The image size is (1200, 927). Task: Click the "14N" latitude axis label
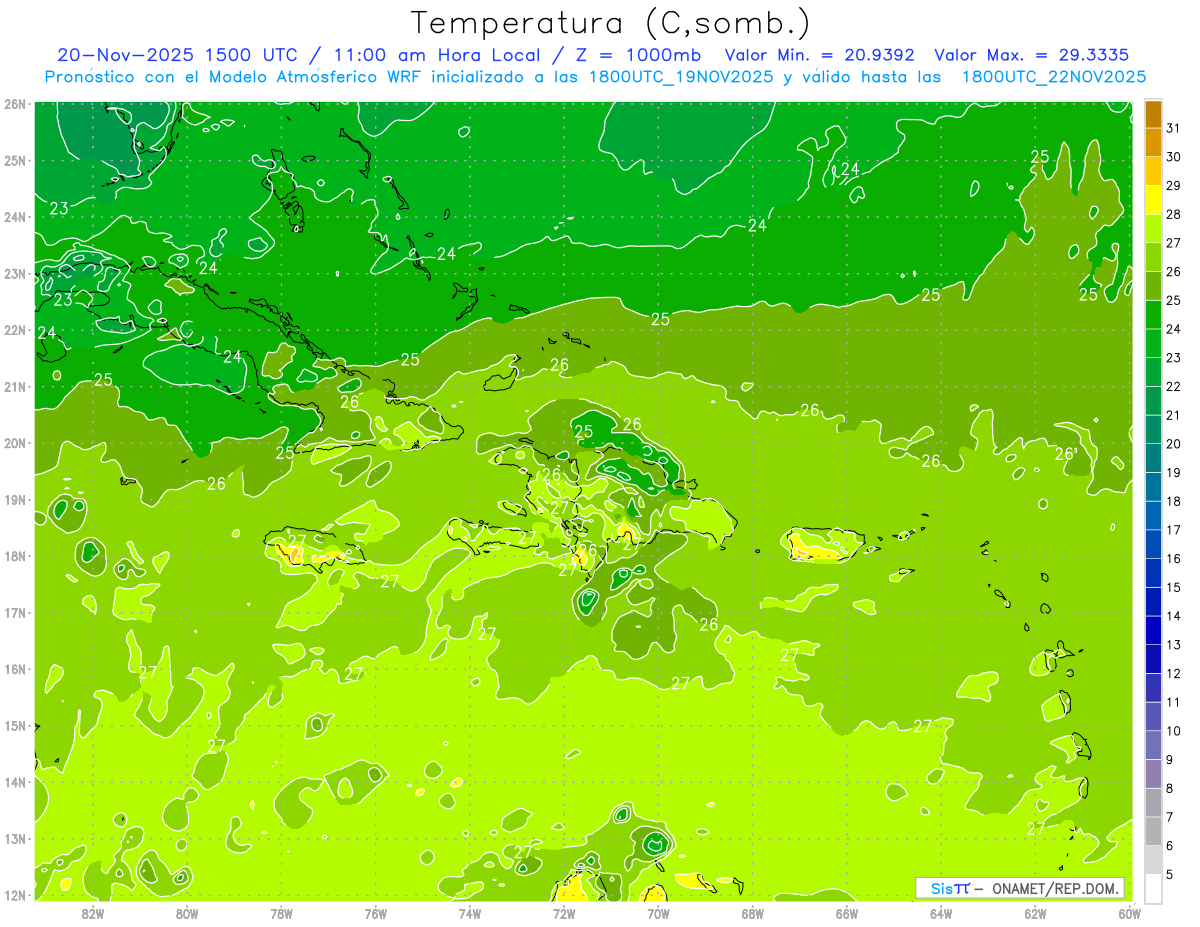point(15,782)
